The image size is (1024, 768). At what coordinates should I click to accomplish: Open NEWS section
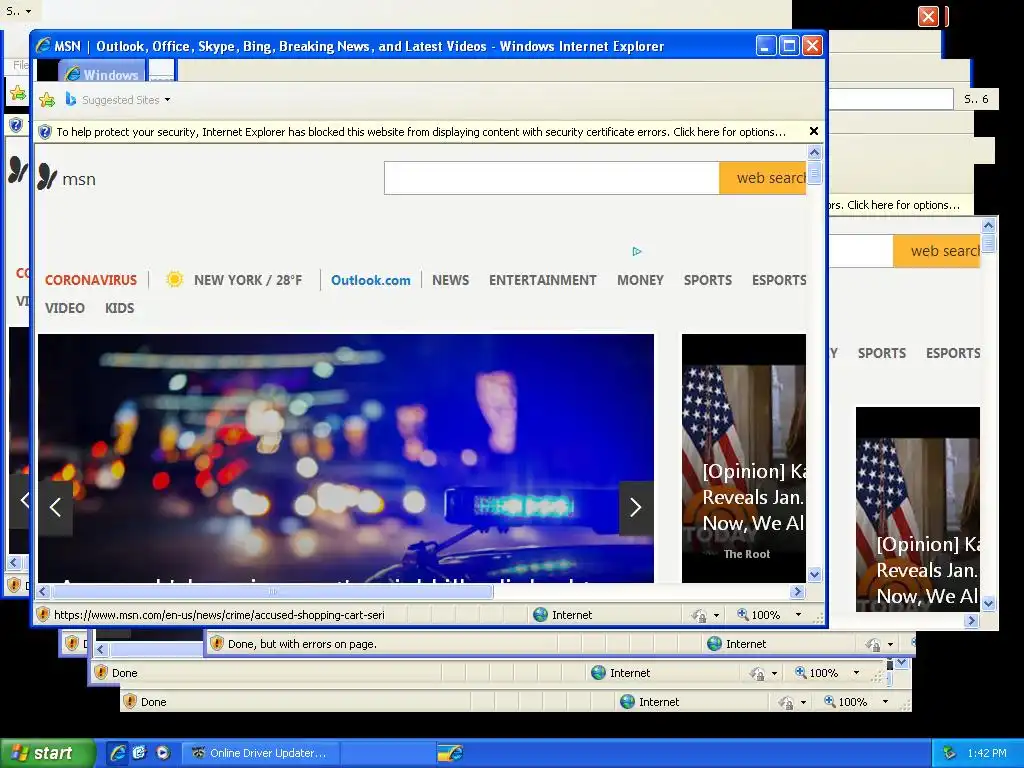click(450, 280)
